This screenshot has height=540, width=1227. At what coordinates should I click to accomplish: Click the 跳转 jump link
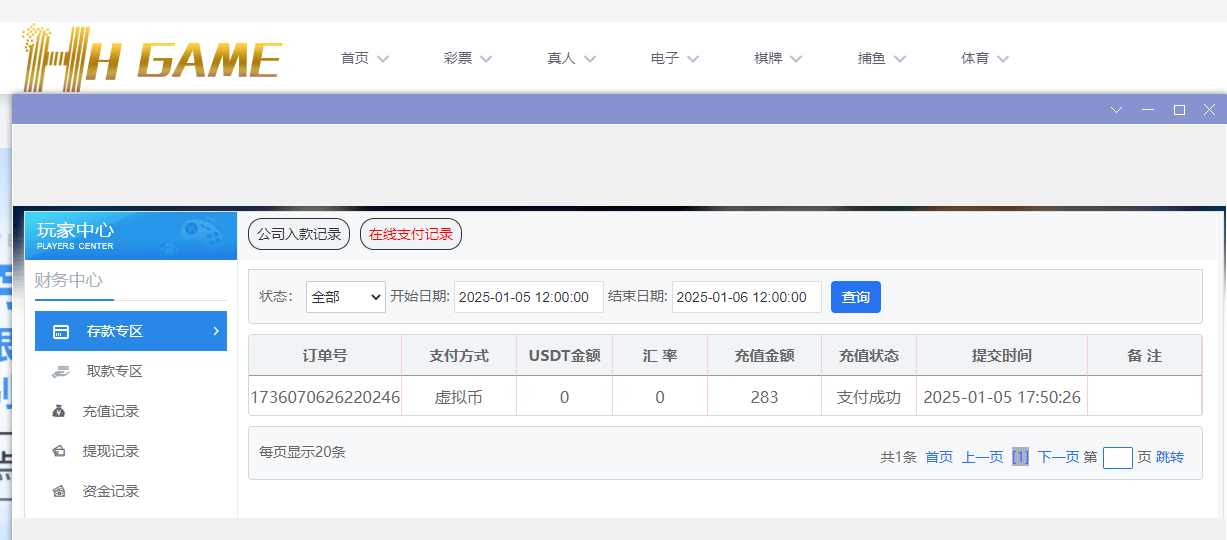[x=1170, y=457]
